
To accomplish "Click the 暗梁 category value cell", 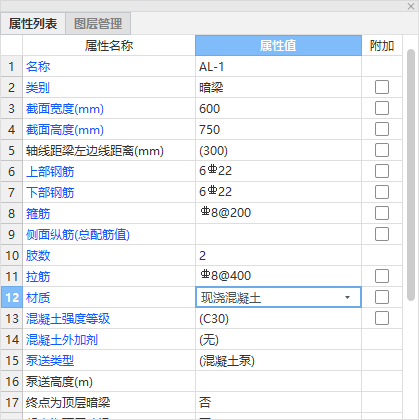I will 278,87.
